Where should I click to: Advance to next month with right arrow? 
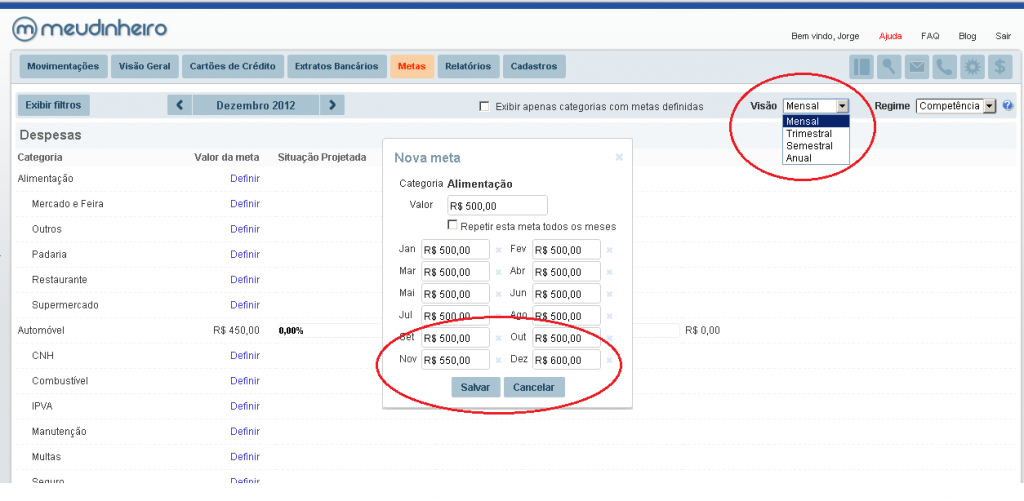click(x=332, y=104)
